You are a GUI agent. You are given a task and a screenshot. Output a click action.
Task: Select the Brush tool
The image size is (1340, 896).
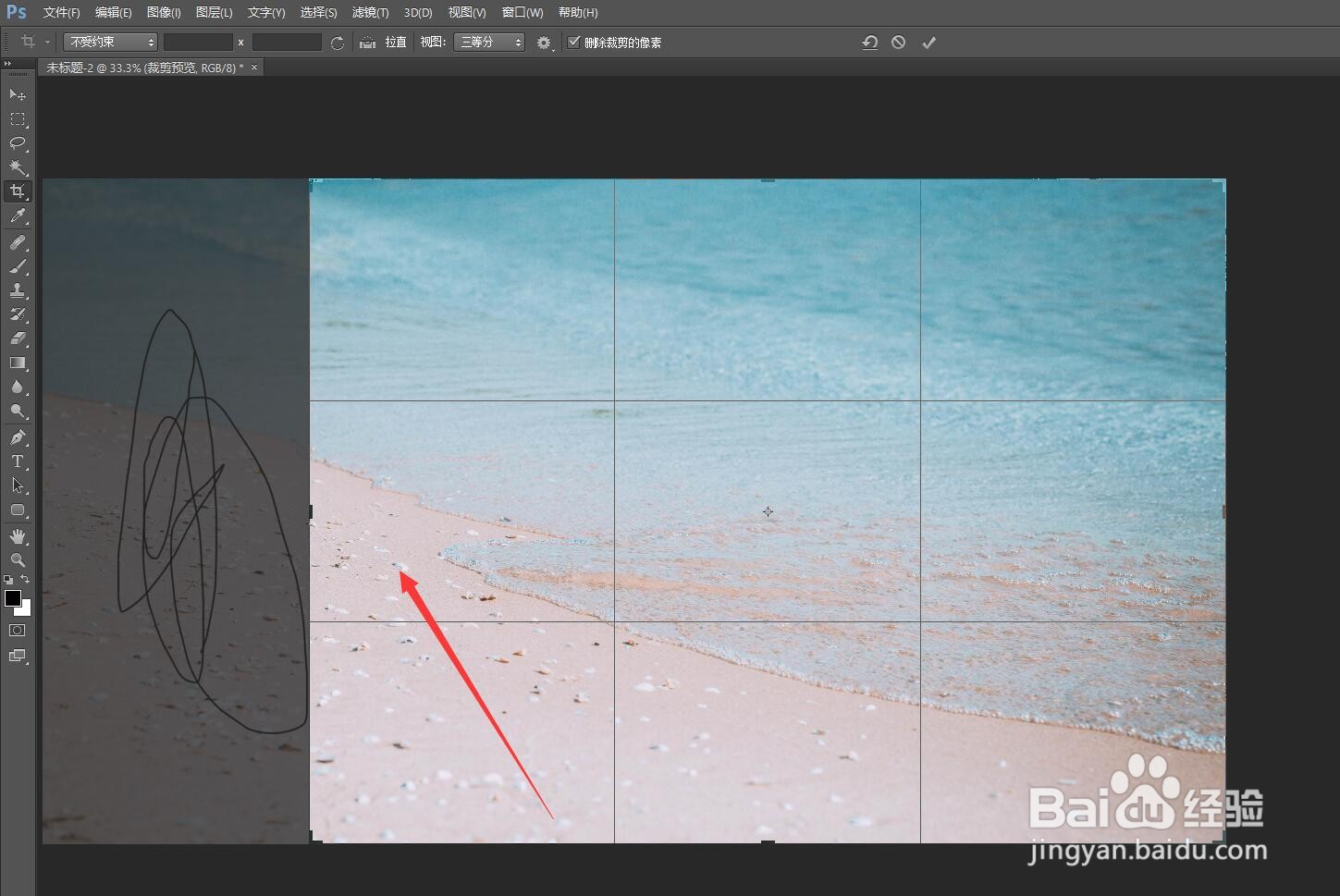(x=17, y=266)
